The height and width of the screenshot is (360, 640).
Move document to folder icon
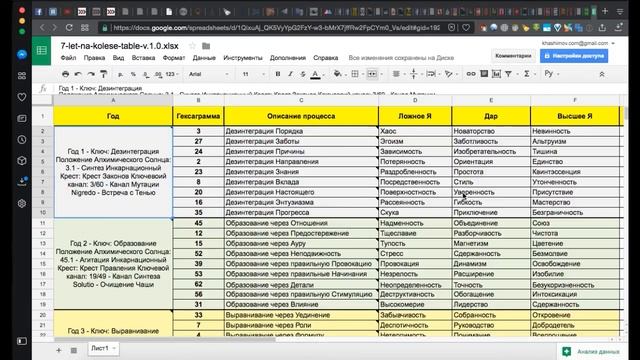pos(206,46)
